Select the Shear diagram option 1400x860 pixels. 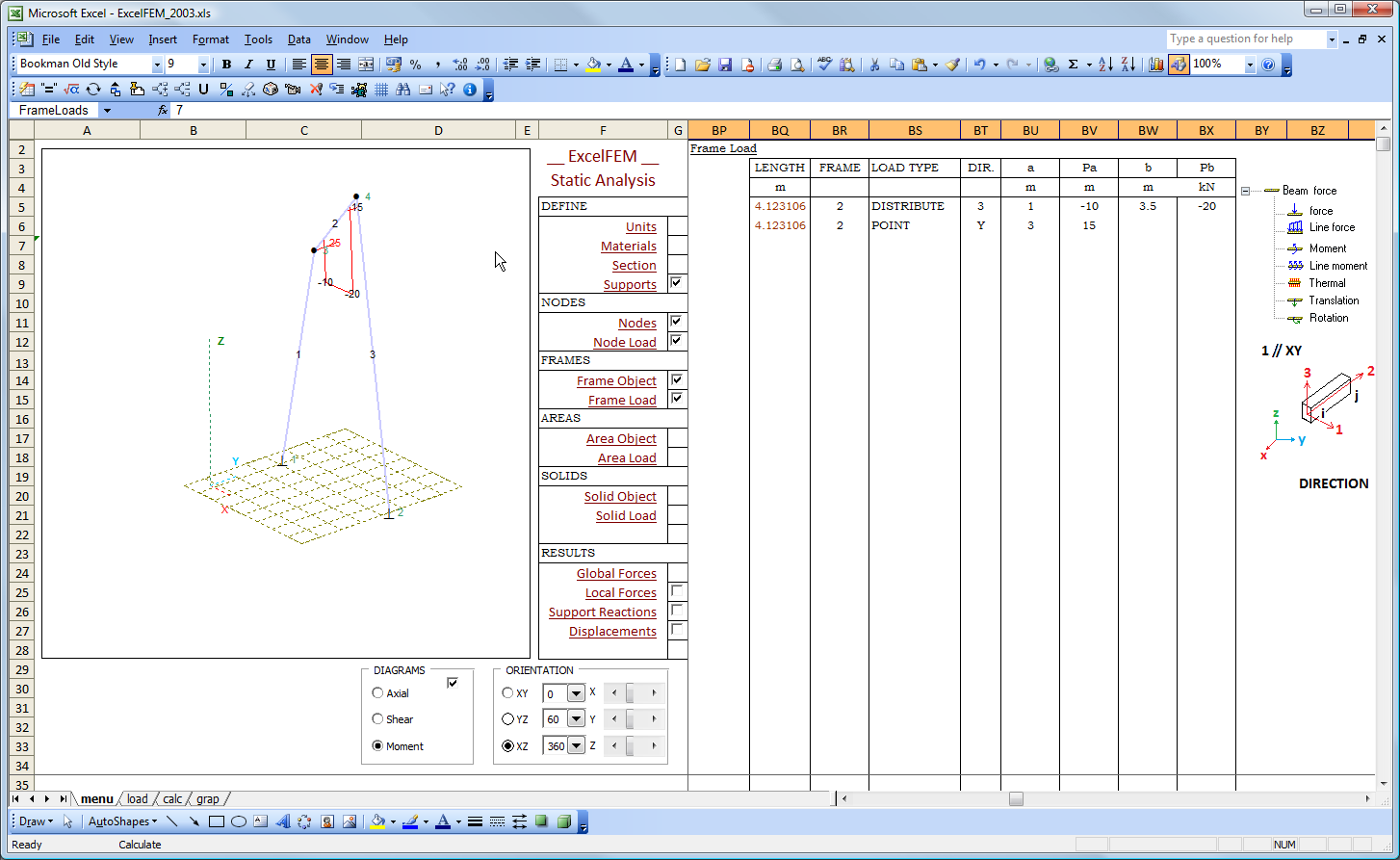click(377, 719)
